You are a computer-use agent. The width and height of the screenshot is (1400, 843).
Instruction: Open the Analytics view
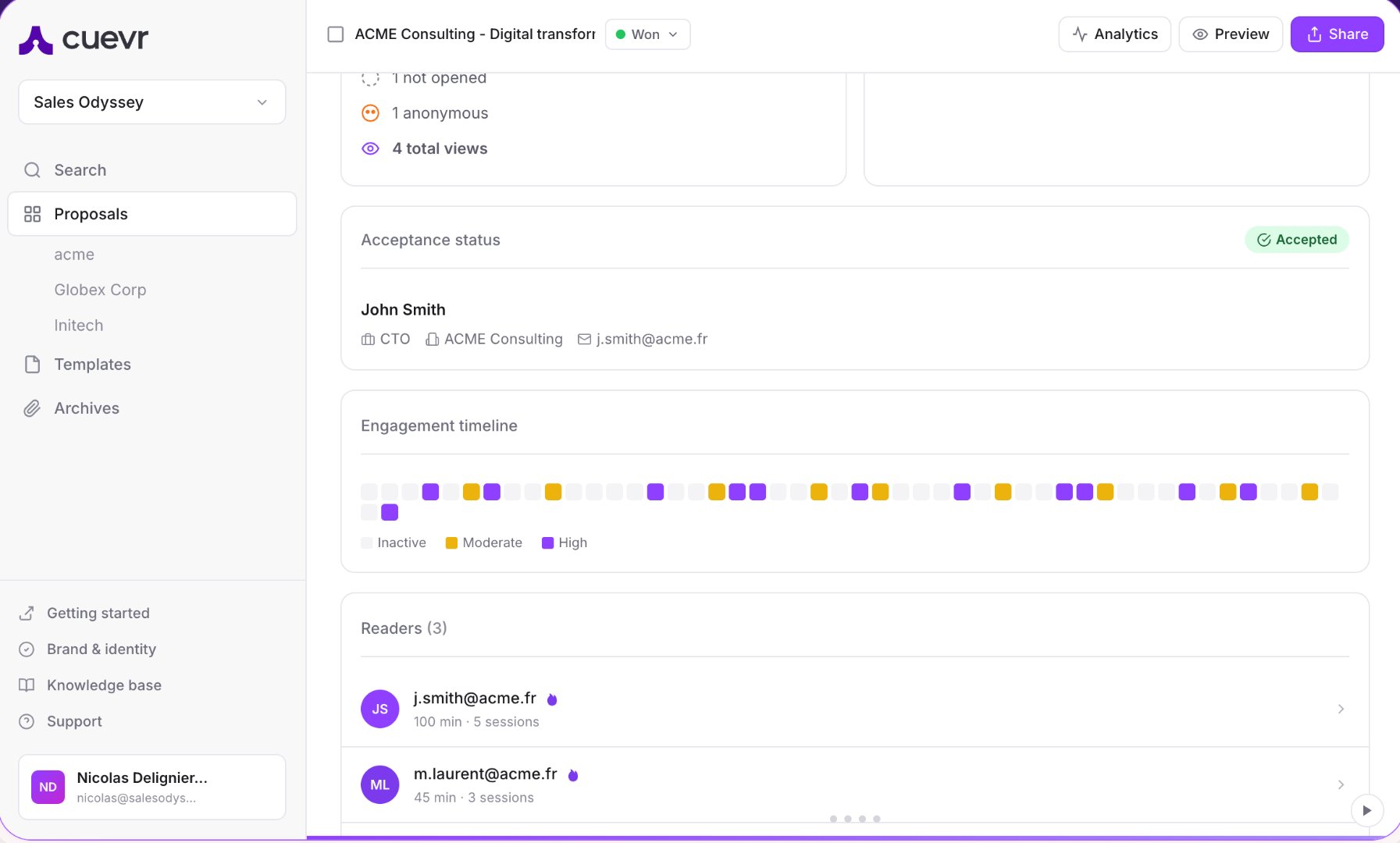(1114, 34)
